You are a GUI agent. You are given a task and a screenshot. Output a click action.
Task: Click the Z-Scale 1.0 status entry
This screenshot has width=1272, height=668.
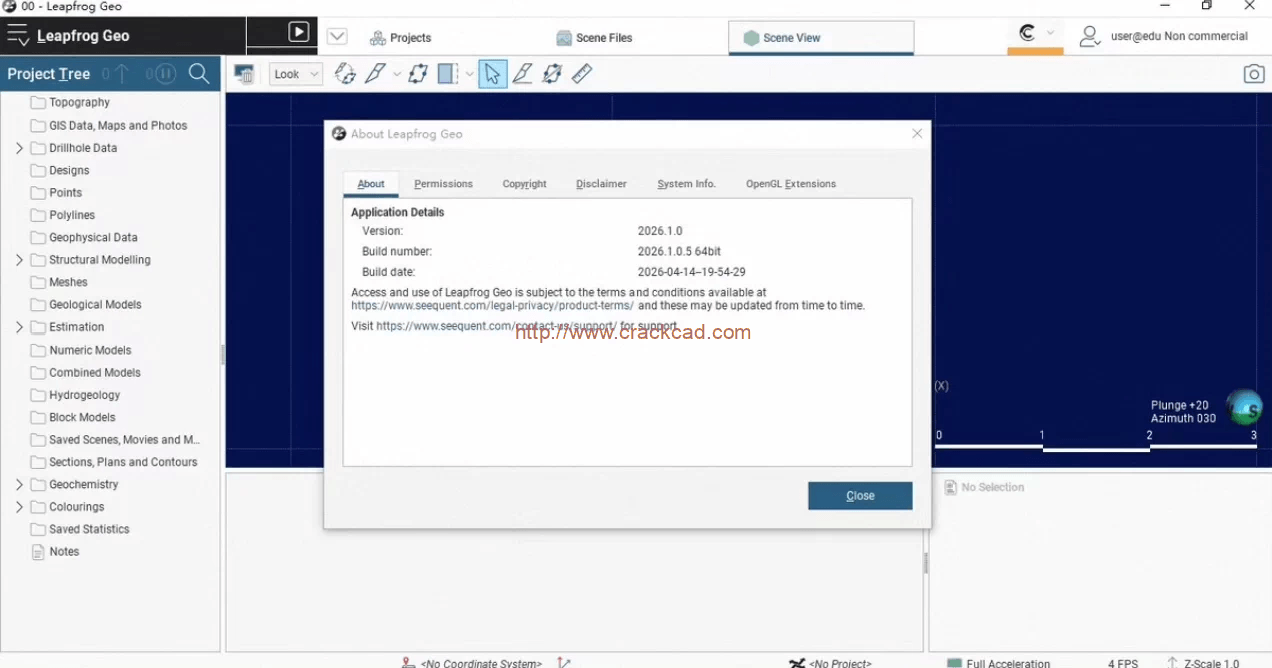pos(1203,663)
